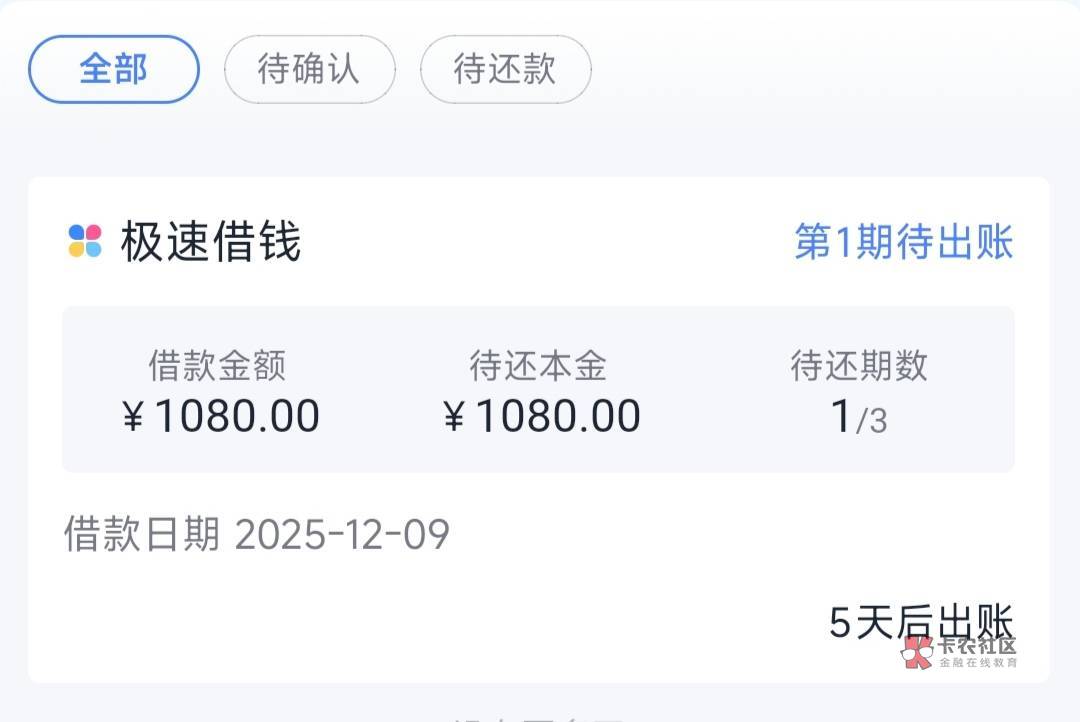Tap the 2025-12-09 loan date

click(x=342, y=535)
